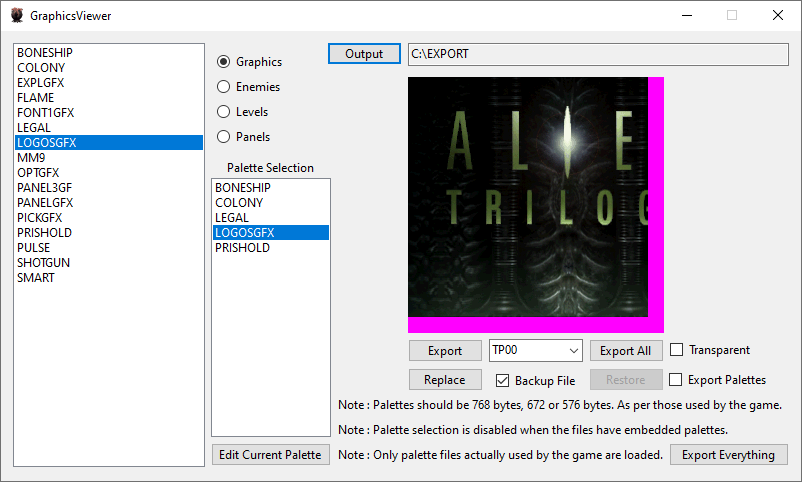Select COLONY in the graphics file list
This screenshot has width=802, height=482.
click(109, 68)
